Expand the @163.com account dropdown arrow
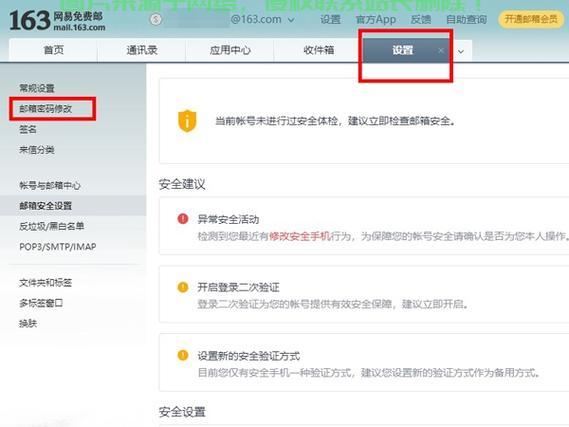 click(291, 20)
